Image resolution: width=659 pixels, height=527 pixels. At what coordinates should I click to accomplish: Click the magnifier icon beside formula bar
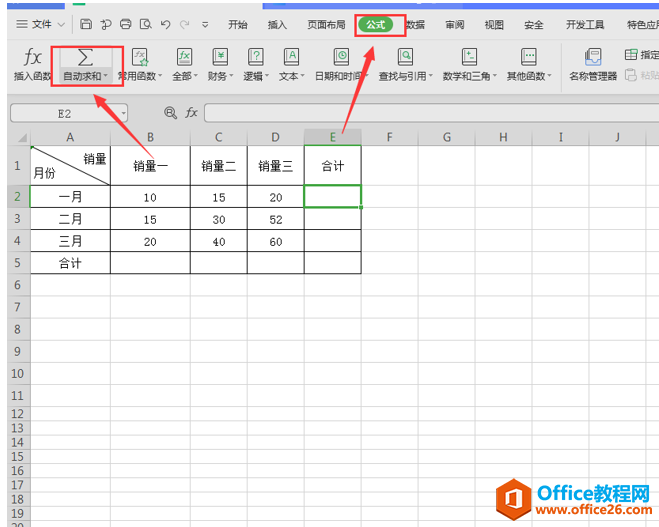(170, 113)
